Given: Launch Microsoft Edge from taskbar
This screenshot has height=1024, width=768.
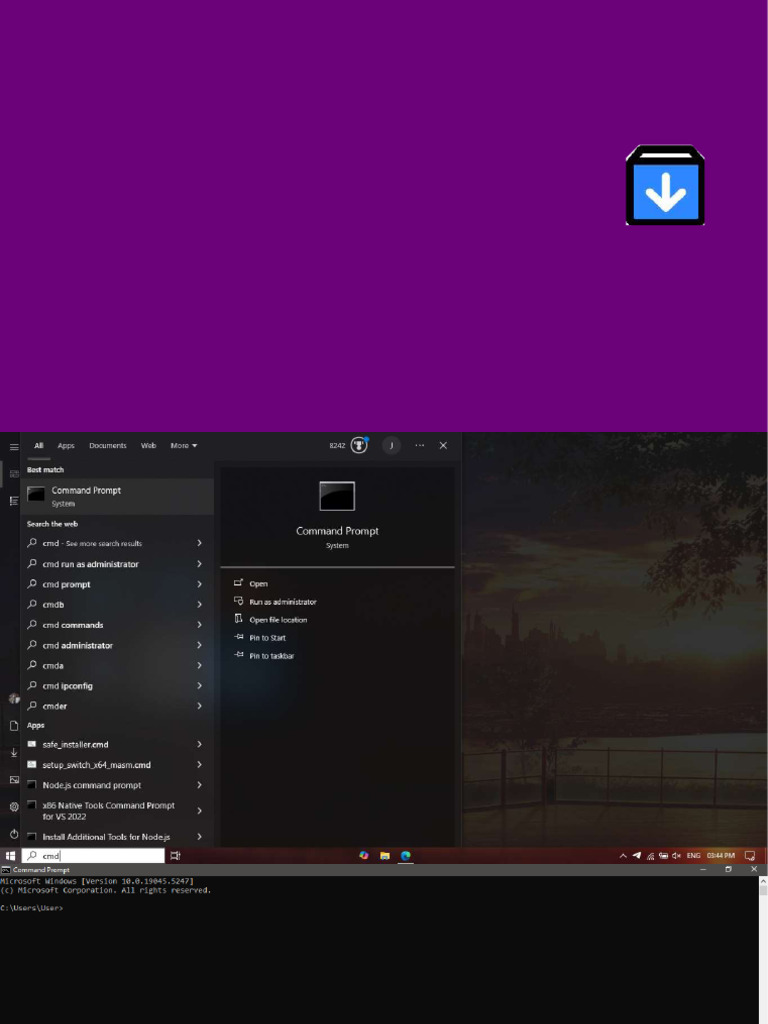Looking at the screenshot, I should [406, 856].
